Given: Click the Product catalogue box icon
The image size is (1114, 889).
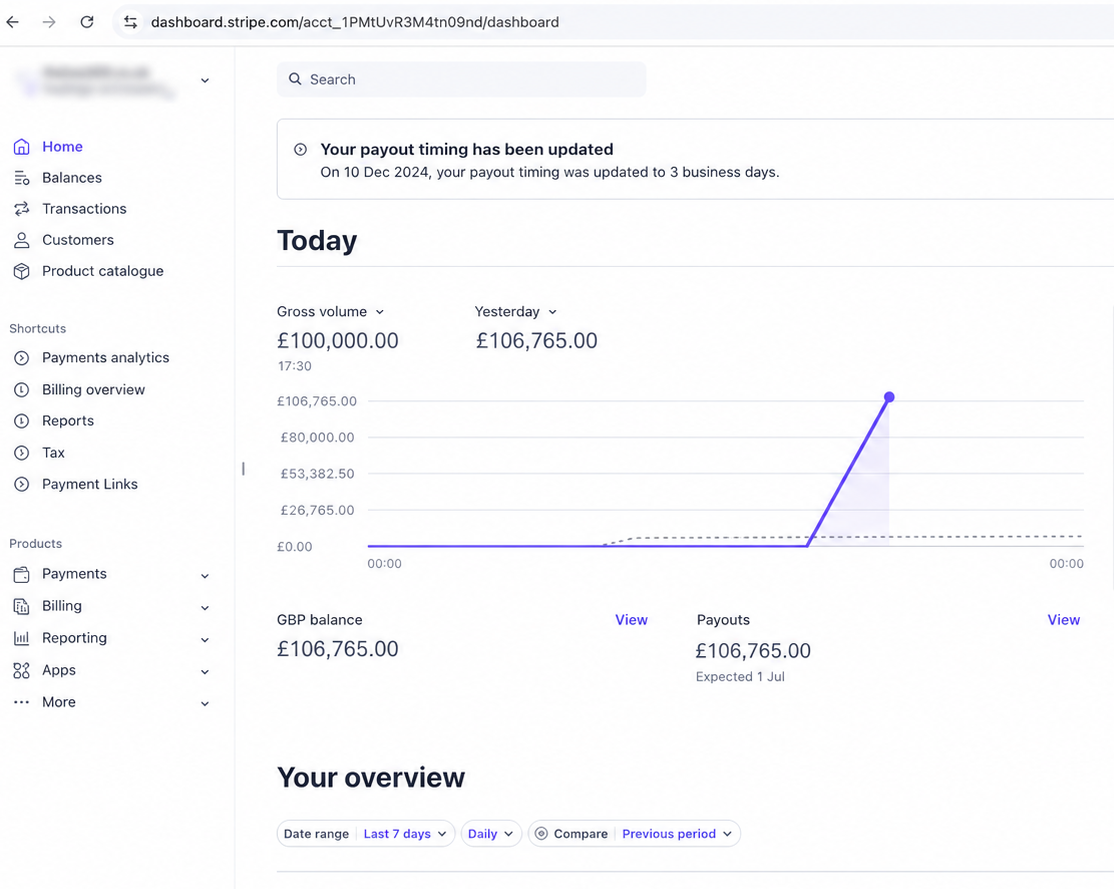Looking at the screenshot, I should pos(22,271).
